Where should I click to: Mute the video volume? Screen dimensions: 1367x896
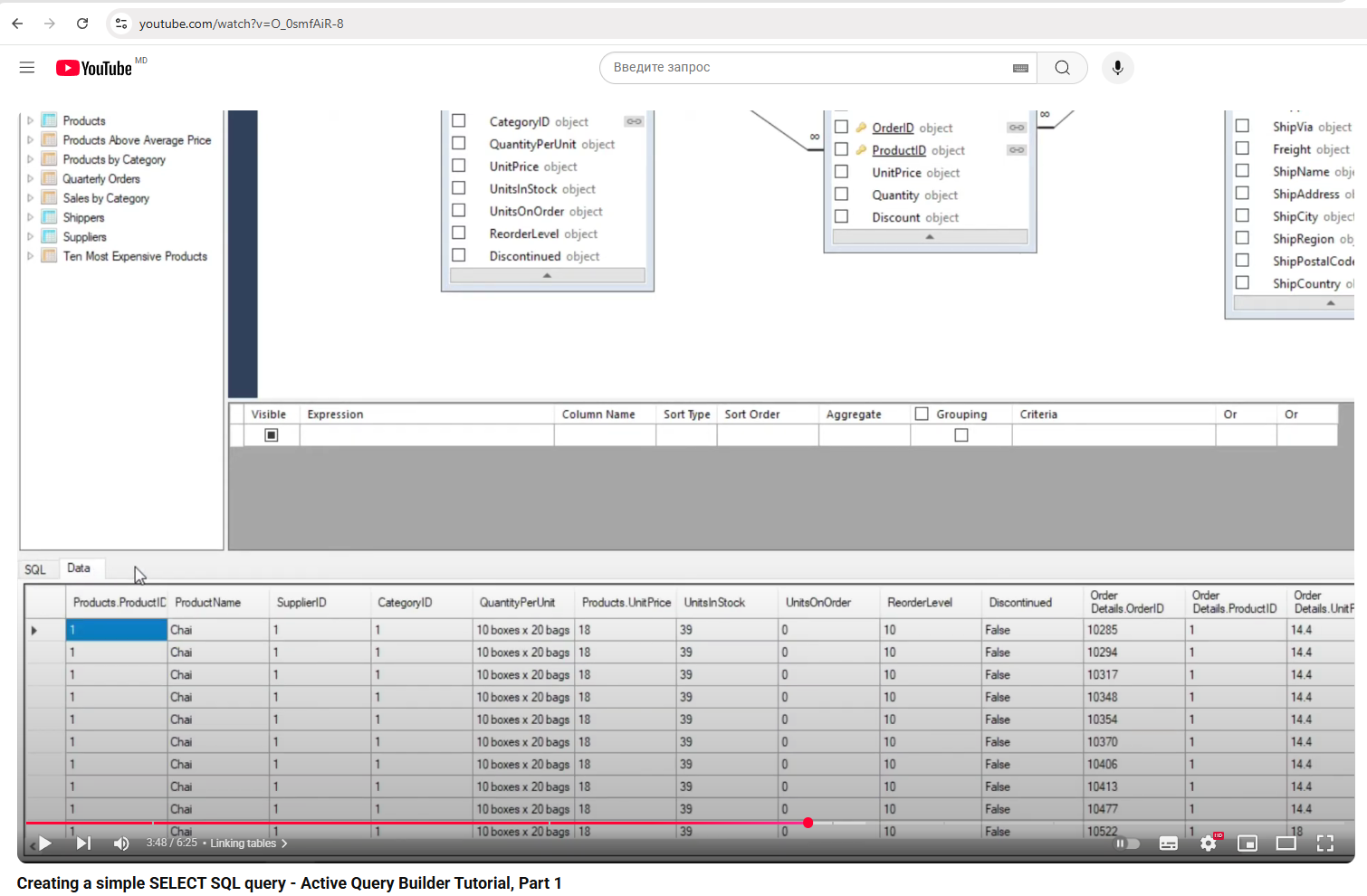[121, 844]
